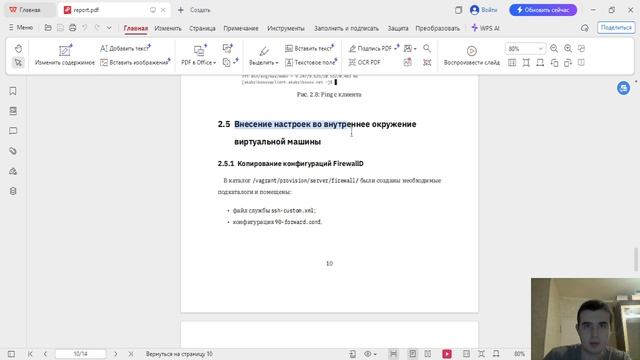This screenshot has height=360, width=640.
Task: Activate the Select (arrow cursor) tool
Action: (x=18, y=62)
